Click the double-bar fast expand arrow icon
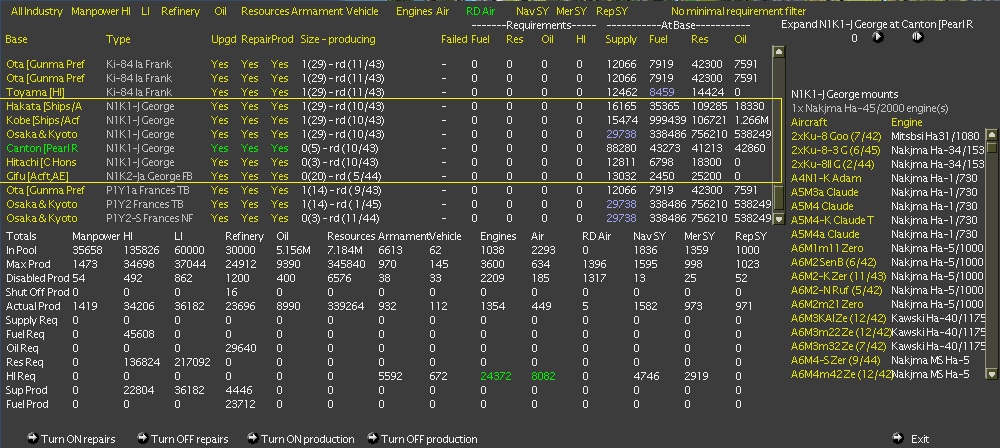The width and height of the screenshot is (1000, 448). coord(918,37)
